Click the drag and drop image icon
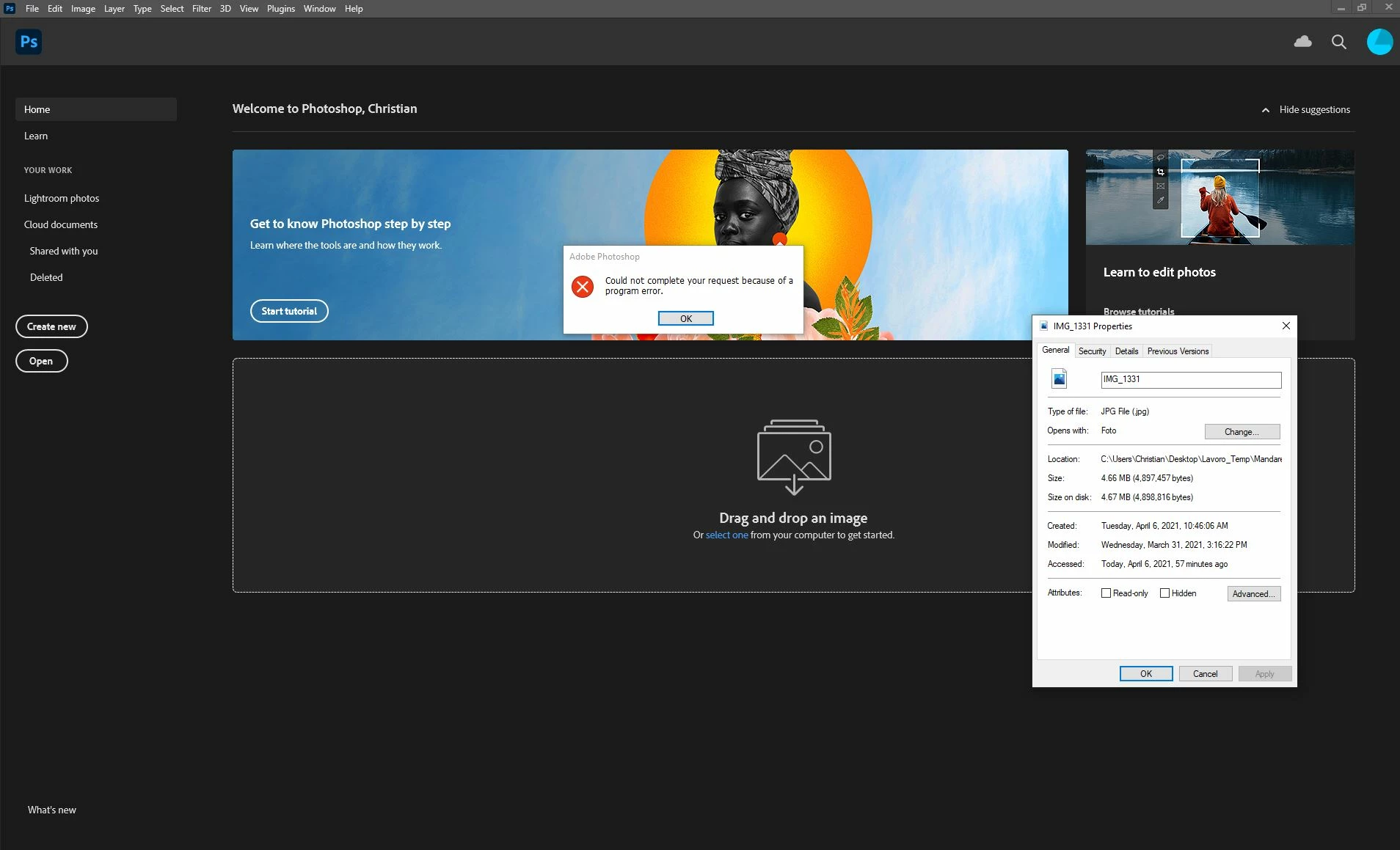Viewport: 1400px width, 850px height. (794, 457)
